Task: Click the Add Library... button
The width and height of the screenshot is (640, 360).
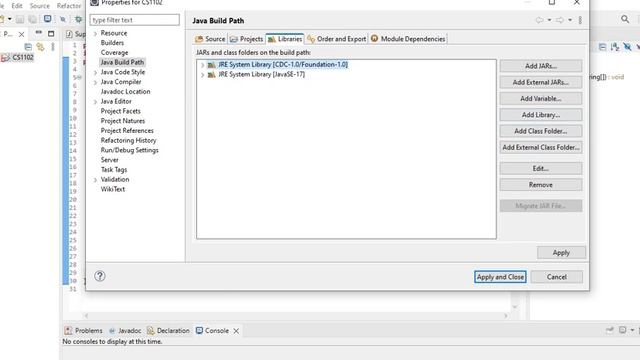Action: pos(541,115)
